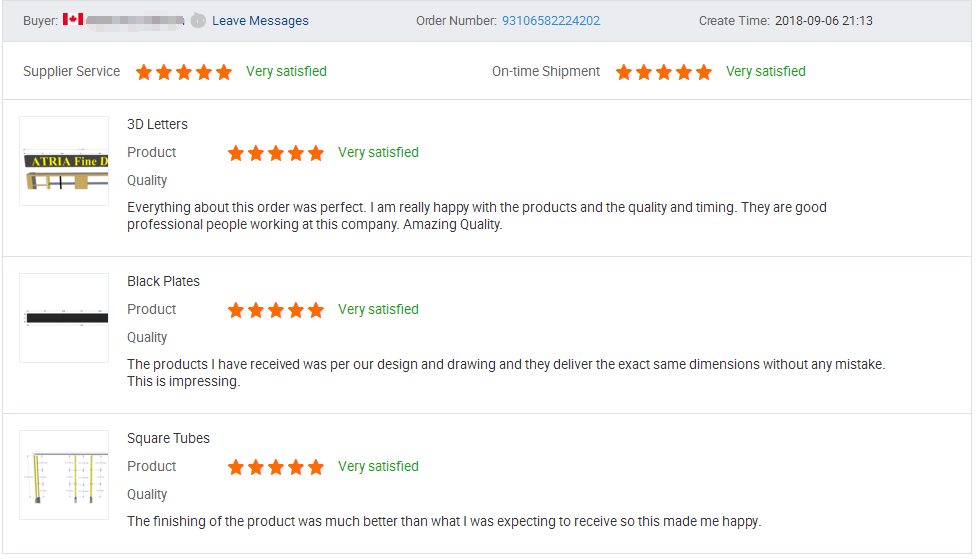The image size is (976, 559).
Task: Click the third On-time Shipment star
Action: point(664,72)
